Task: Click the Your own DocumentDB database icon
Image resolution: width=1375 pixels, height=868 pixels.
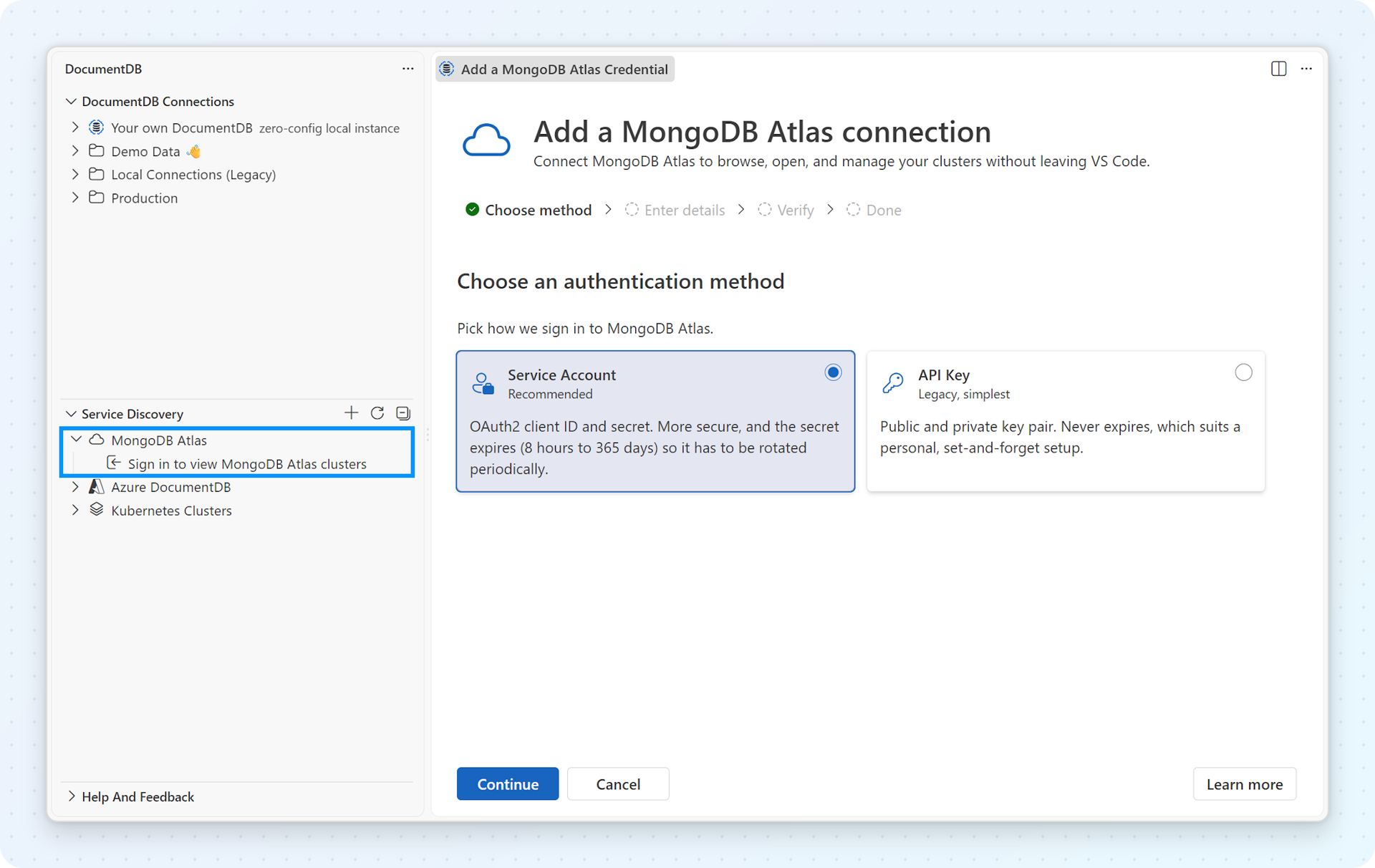Action: [97, 127]
